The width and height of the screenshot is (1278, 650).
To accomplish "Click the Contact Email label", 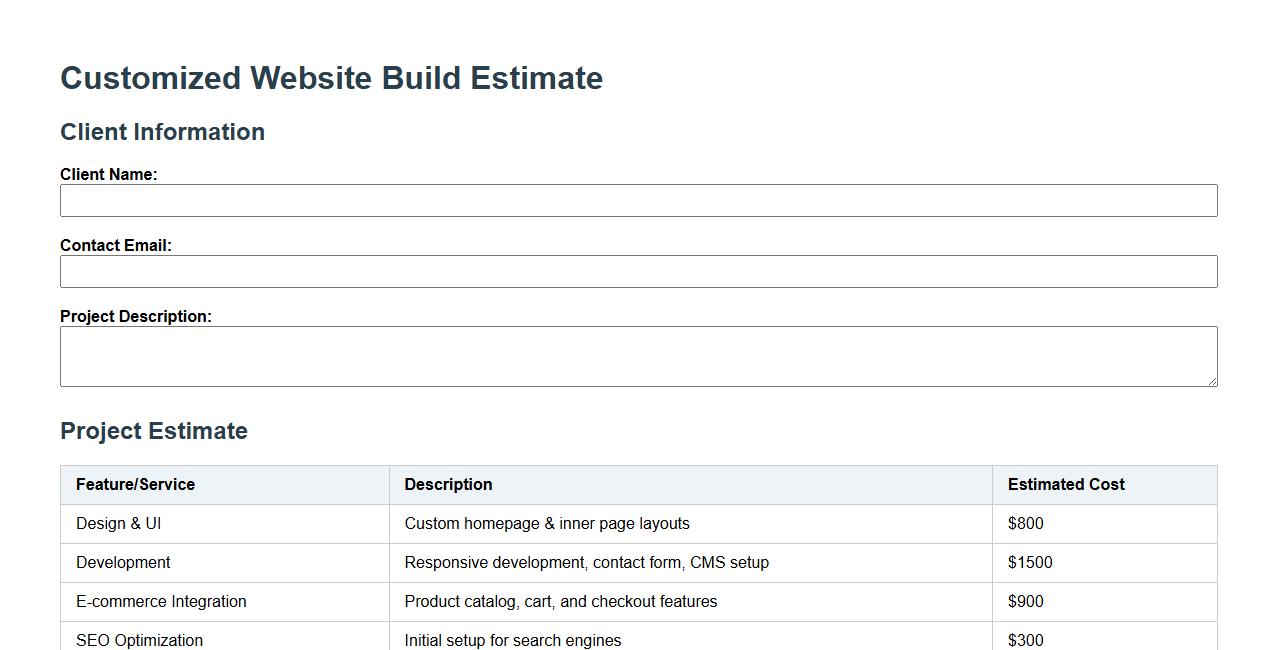I will 116,245.
